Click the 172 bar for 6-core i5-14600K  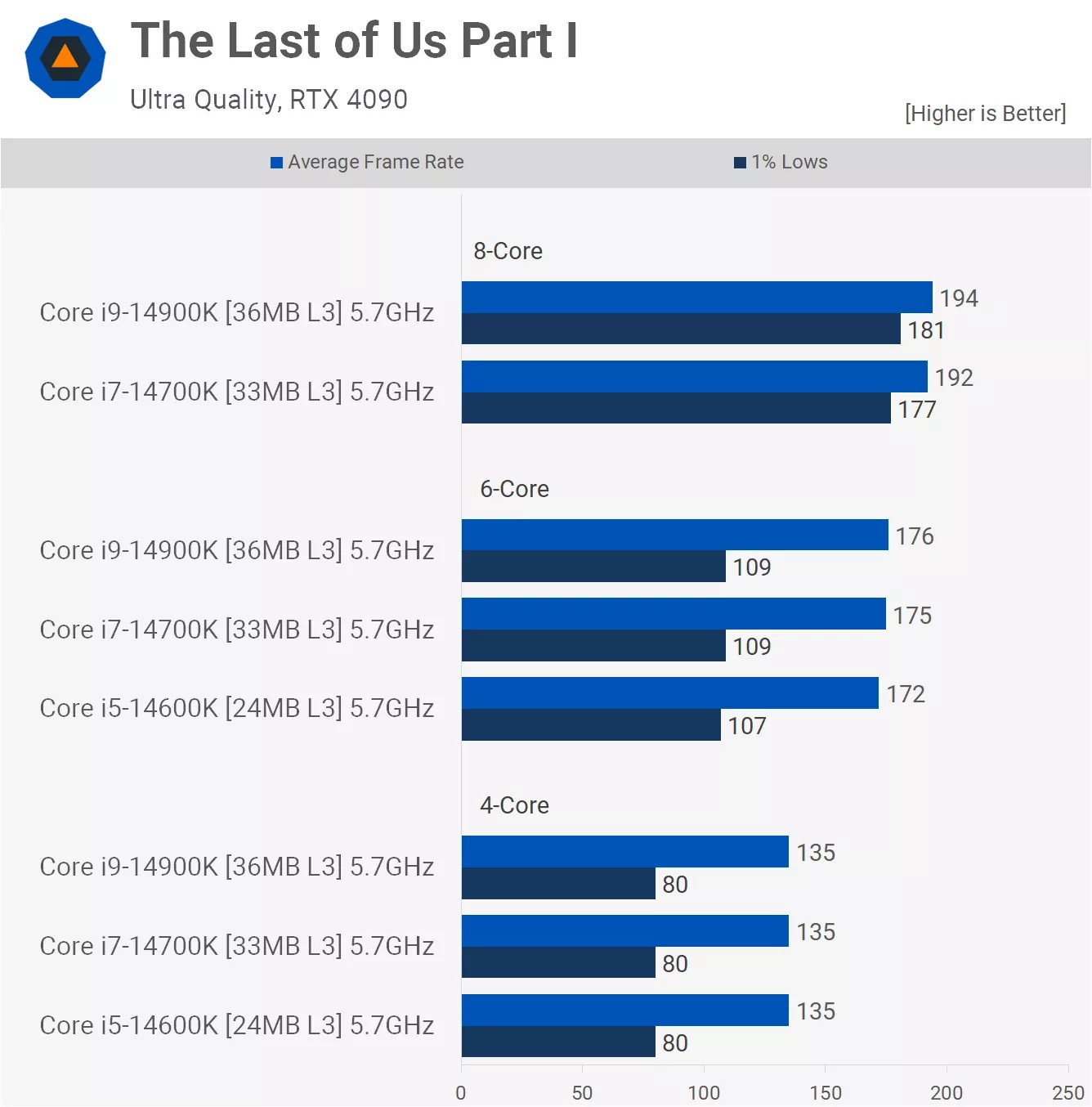coord(669,693)
